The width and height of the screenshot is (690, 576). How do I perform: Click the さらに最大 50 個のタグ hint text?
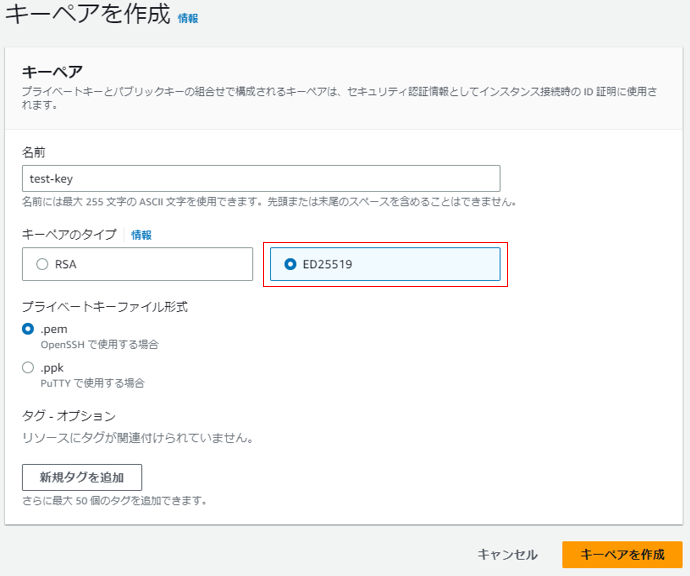[114, 501]
